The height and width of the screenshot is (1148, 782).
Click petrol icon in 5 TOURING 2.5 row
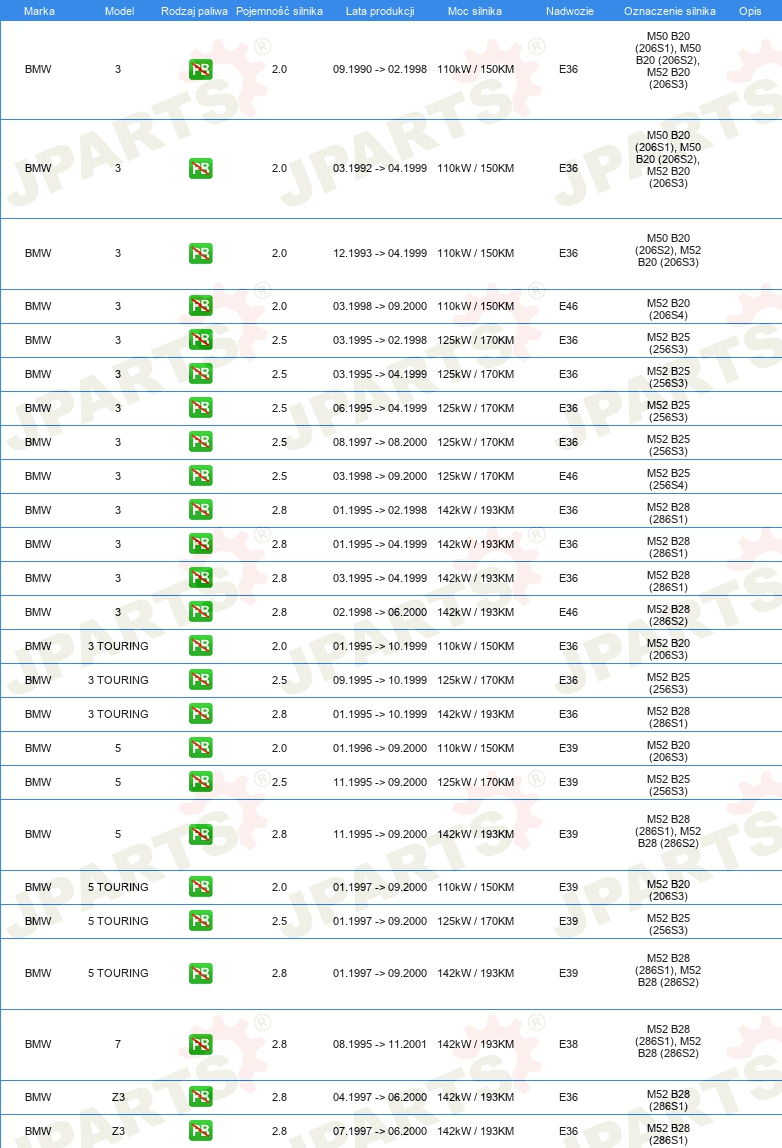(x=201, y=921)
